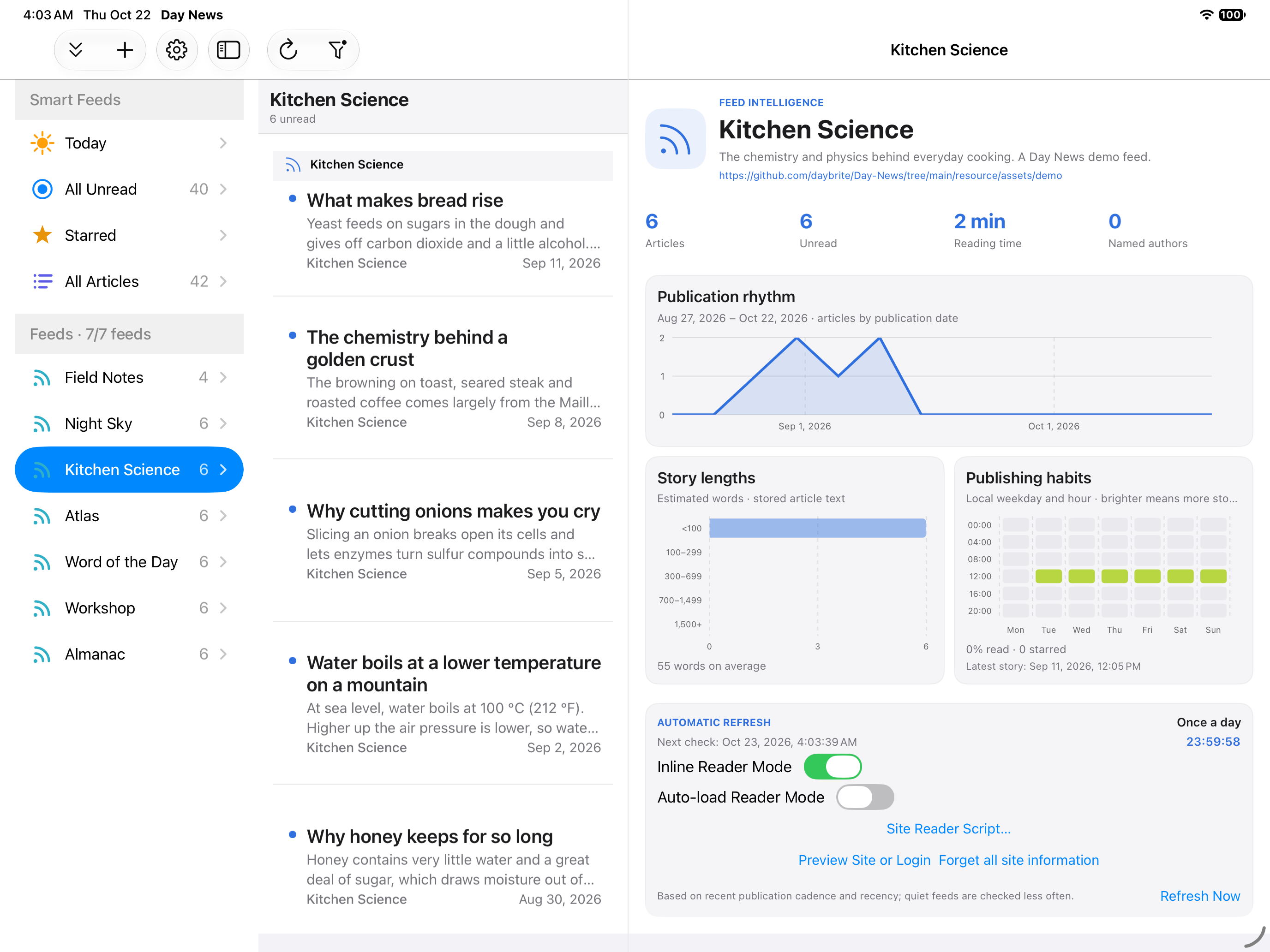This screenshot has height=952, width=1270.
Task: Tap the large Kitchen Science feed icon
Action: (x=675, y=139)
